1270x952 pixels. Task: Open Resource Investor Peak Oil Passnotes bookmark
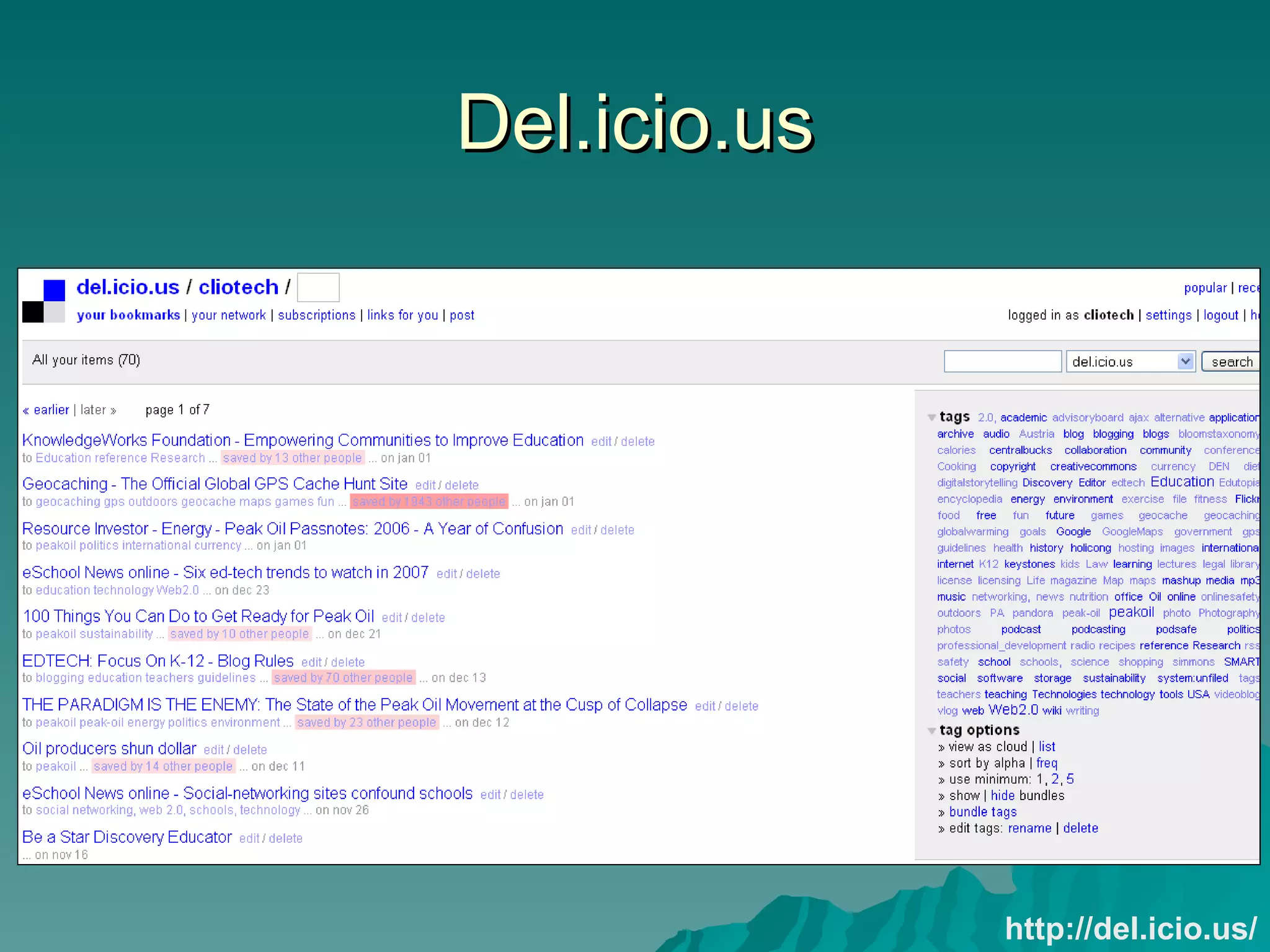pyautogui.click(x=293, y=529)
